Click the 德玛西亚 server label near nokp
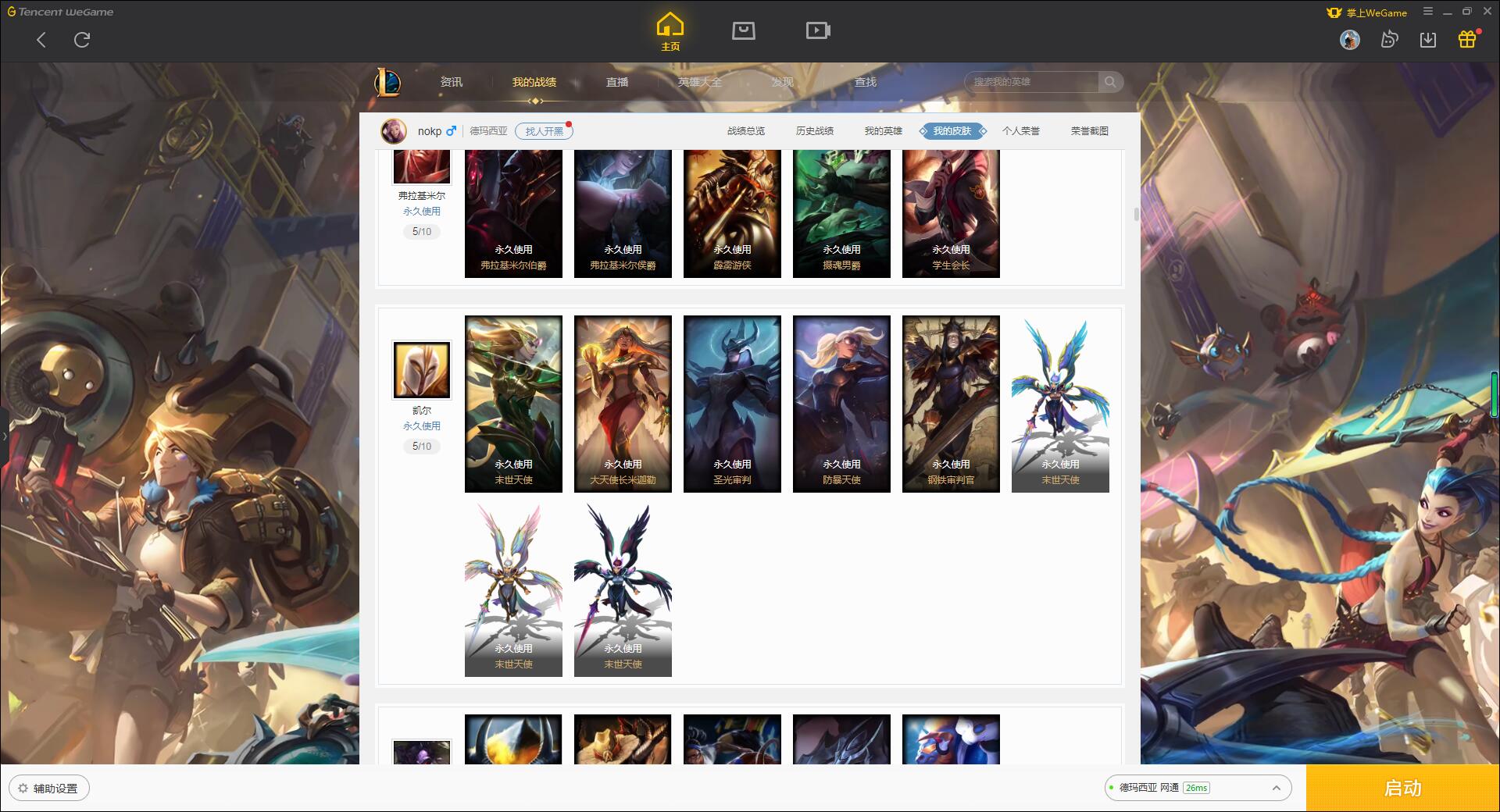 tap(488, 131)
